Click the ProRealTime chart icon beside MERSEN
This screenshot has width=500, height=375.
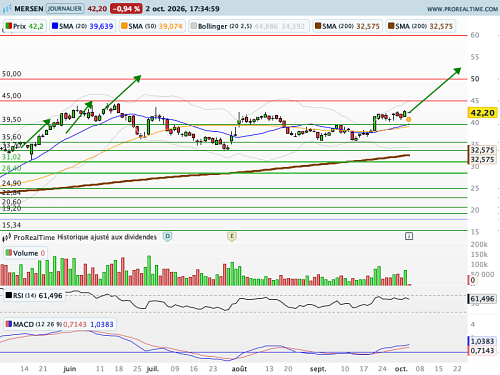7,8
